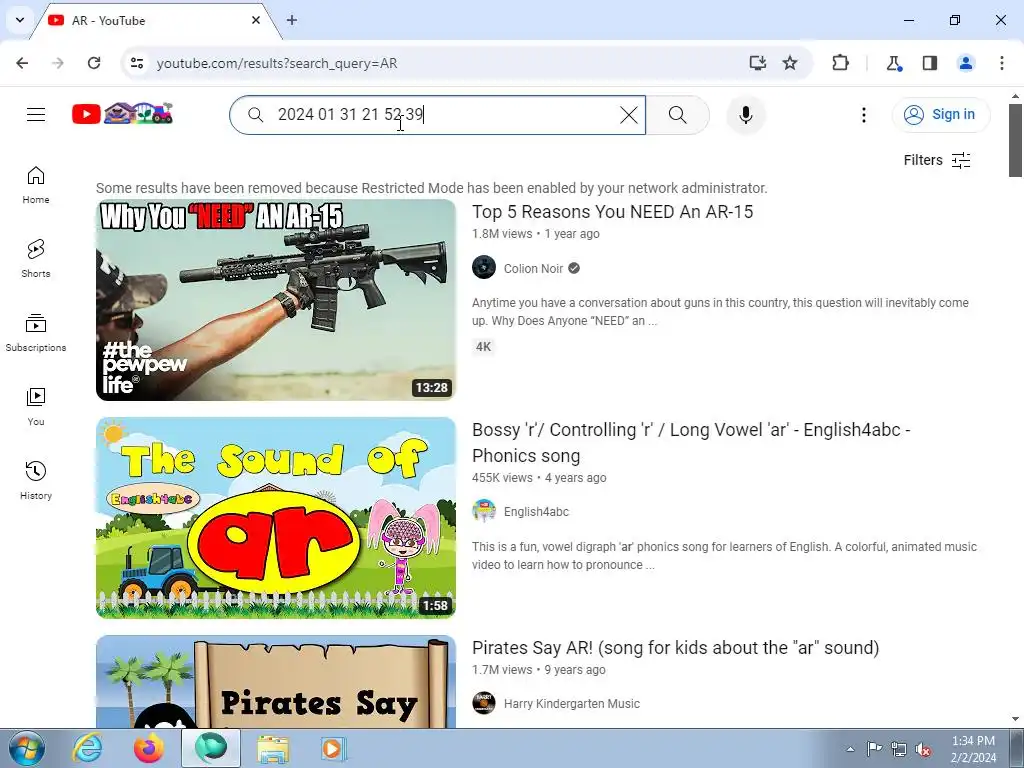Open 'Top 5 Reasons You NEED An AR-15' title
1024x768 pixels.
click(613, 212)
